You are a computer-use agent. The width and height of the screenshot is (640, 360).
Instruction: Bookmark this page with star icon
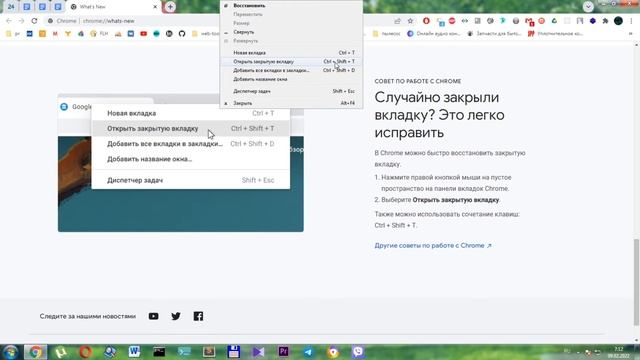tap(410, 21)
